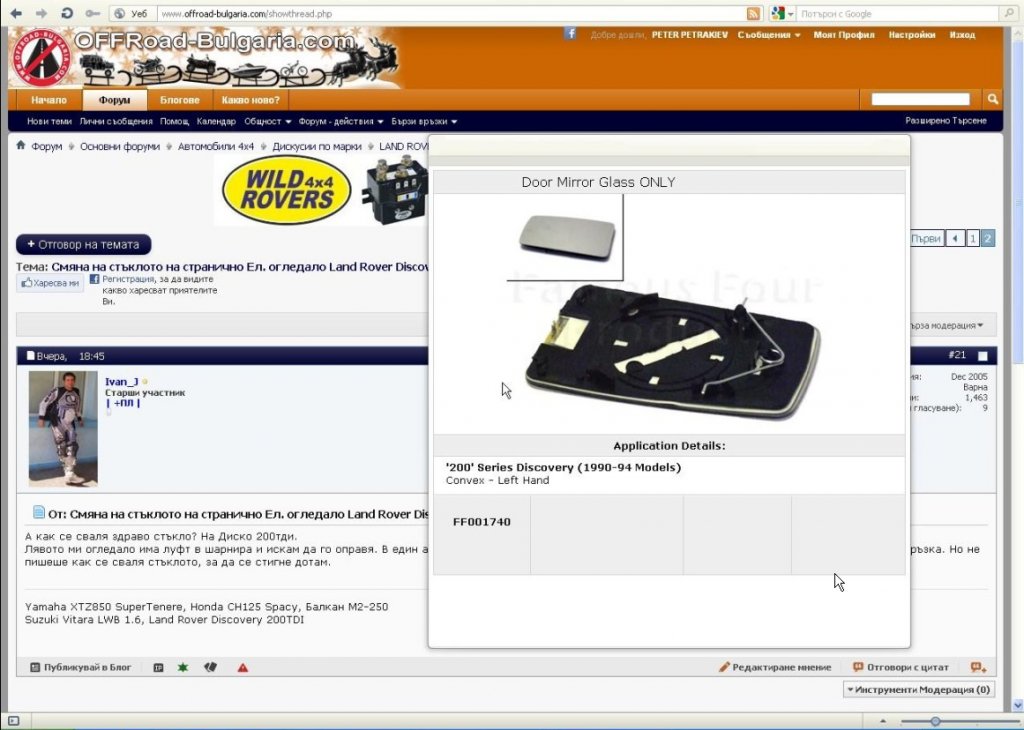The width and height of the screenshot is (1024, 730).
Task: Click the browser back arrow
Action: 16,13
